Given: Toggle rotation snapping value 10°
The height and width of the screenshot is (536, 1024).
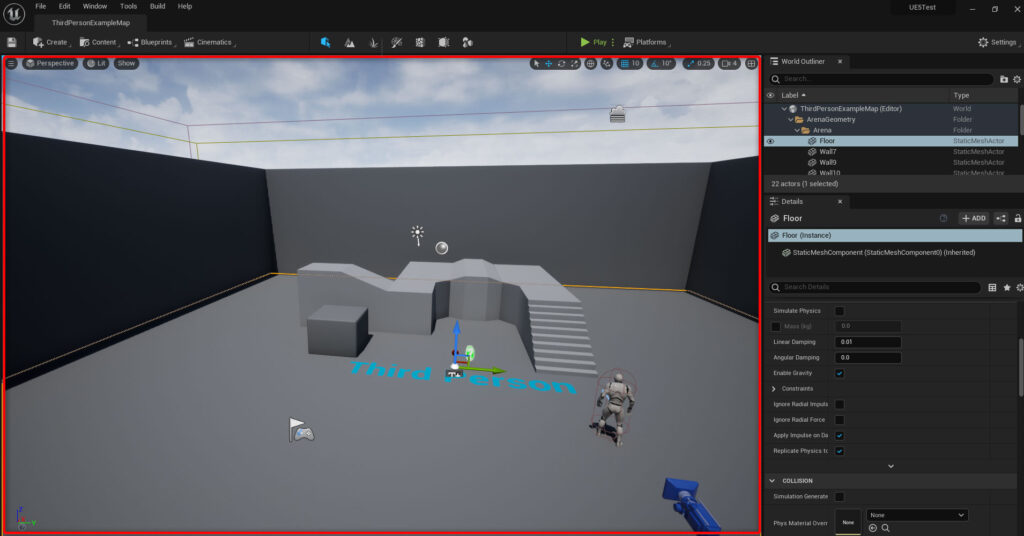Looking at the screenshot, I should pyautogui.click(x=661, y=63).
